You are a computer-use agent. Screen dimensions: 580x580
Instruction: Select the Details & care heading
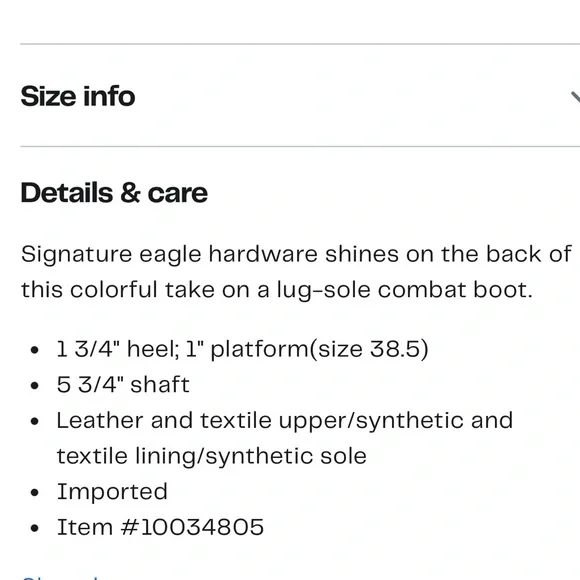click(x=114, y=193)
